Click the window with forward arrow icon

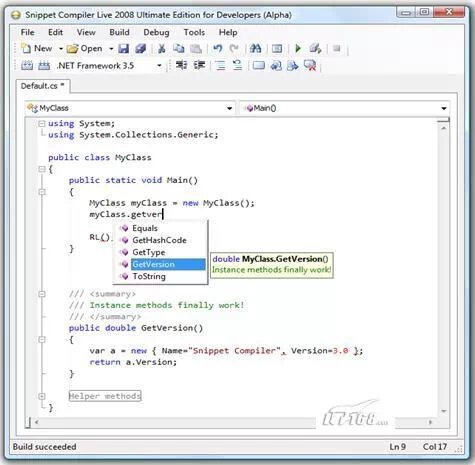pos(293,65)
